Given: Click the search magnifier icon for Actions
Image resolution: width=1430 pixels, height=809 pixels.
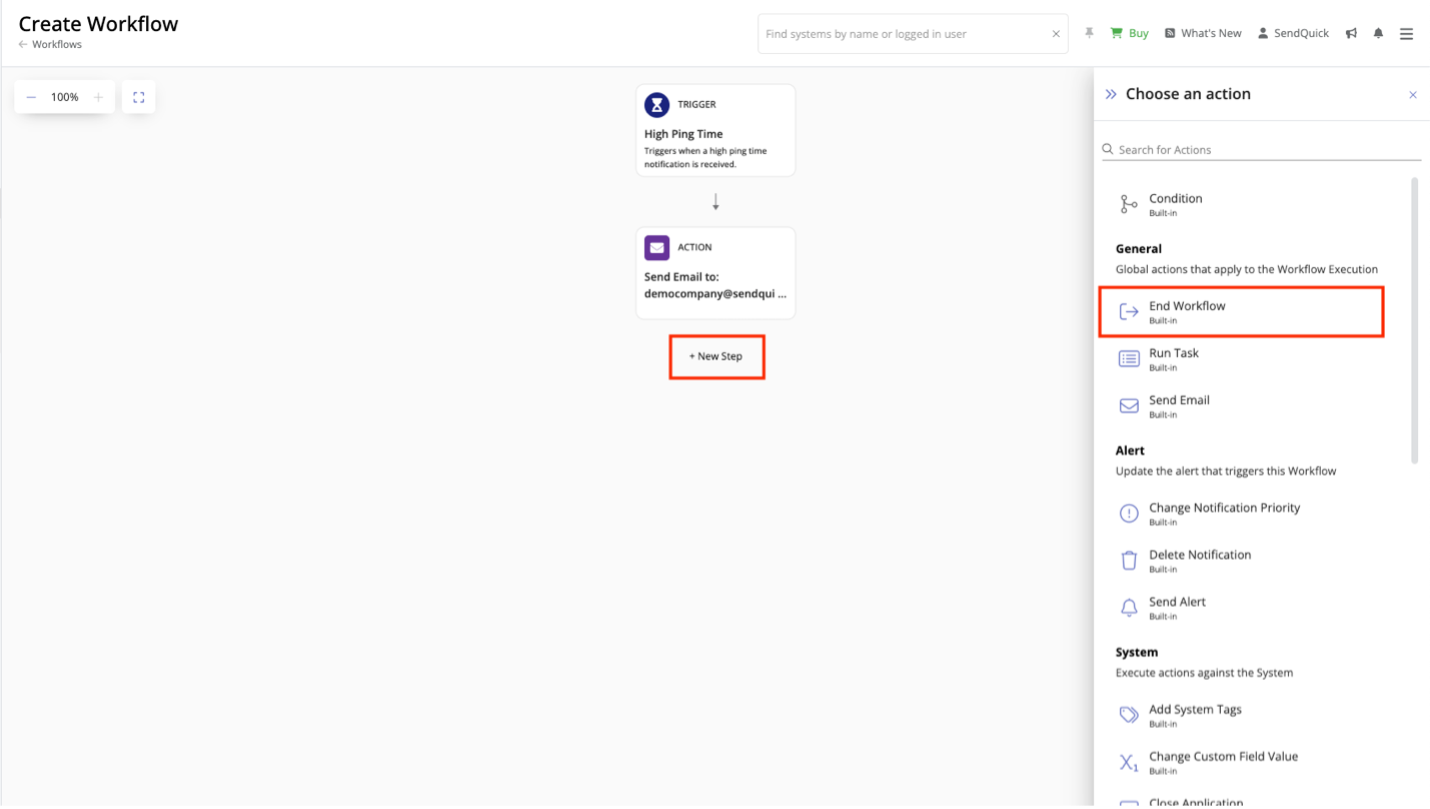Looking at the screenshot, I should [x=1108, y=149].
